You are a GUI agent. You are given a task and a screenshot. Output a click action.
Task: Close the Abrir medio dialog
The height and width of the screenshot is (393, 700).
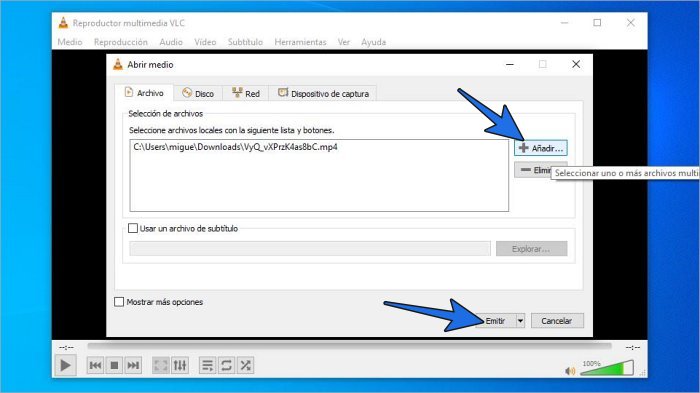576,64
